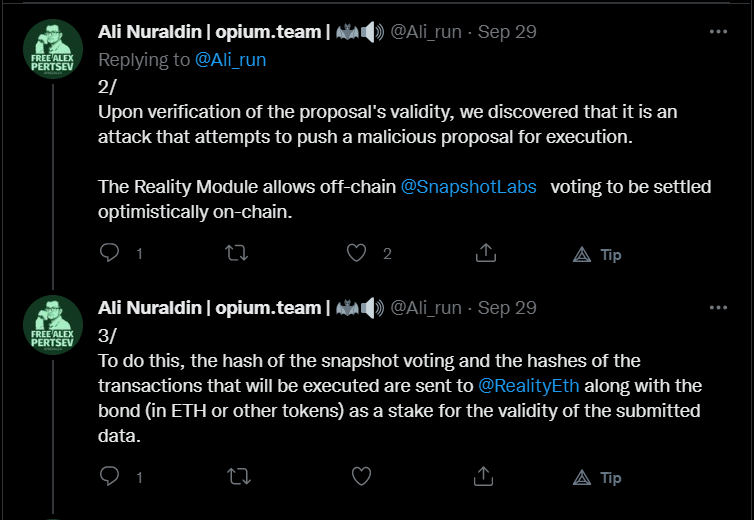Open the more options menu on tweet 2/
754x520 pixels.
(x=718, y=32)
